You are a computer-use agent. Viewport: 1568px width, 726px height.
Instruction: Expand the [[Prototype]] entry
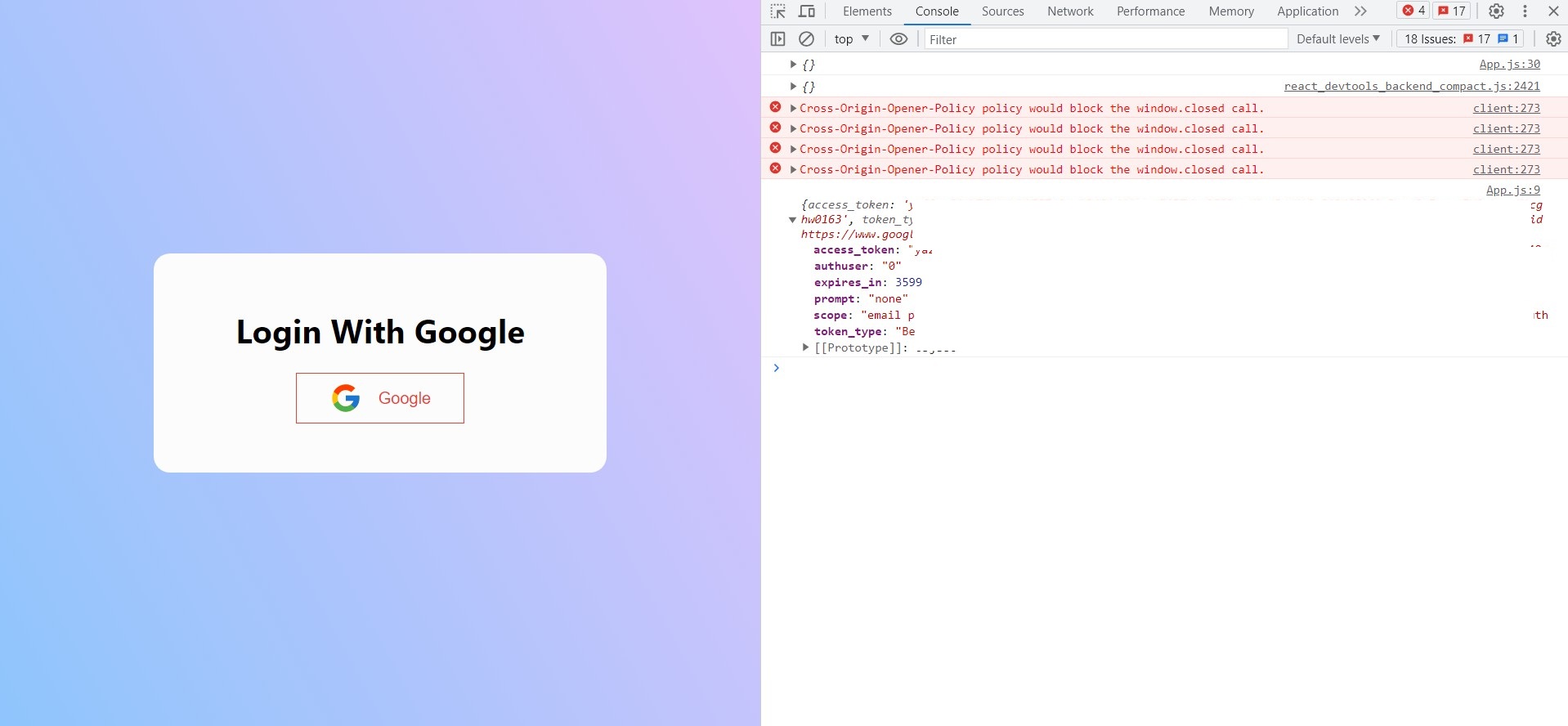(x=806, y=347)
